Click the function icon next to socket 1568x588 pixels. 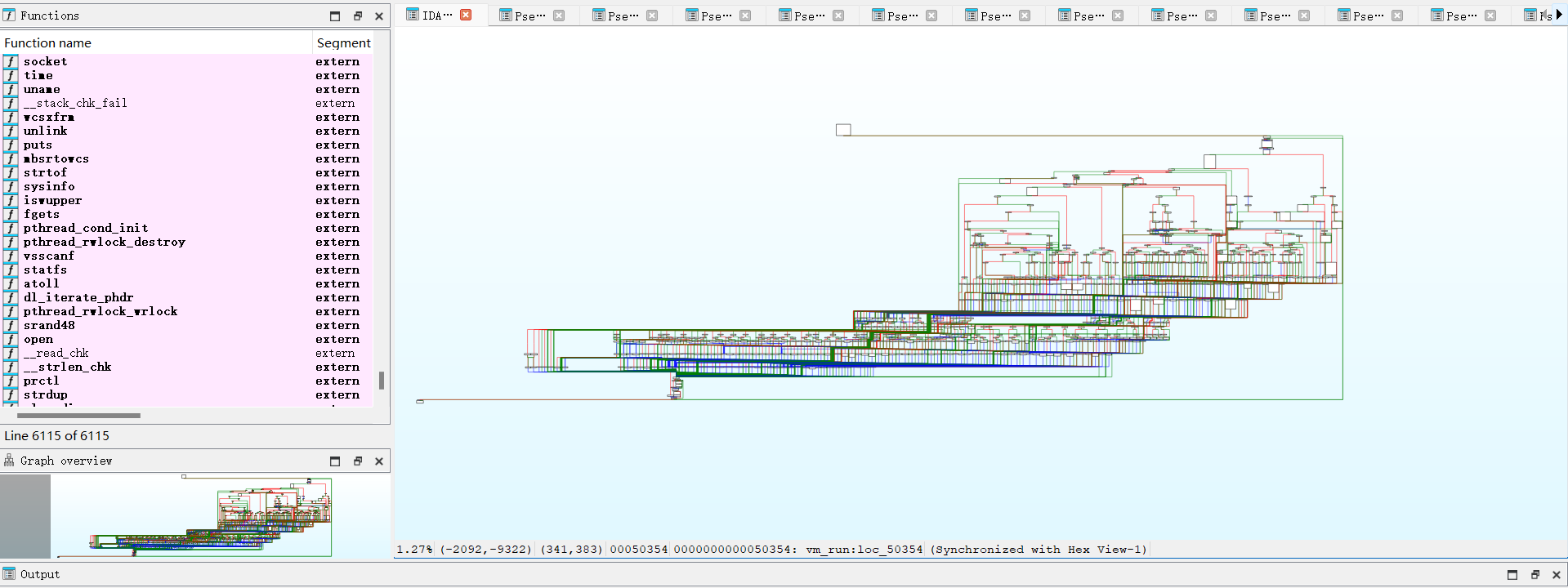11,61
